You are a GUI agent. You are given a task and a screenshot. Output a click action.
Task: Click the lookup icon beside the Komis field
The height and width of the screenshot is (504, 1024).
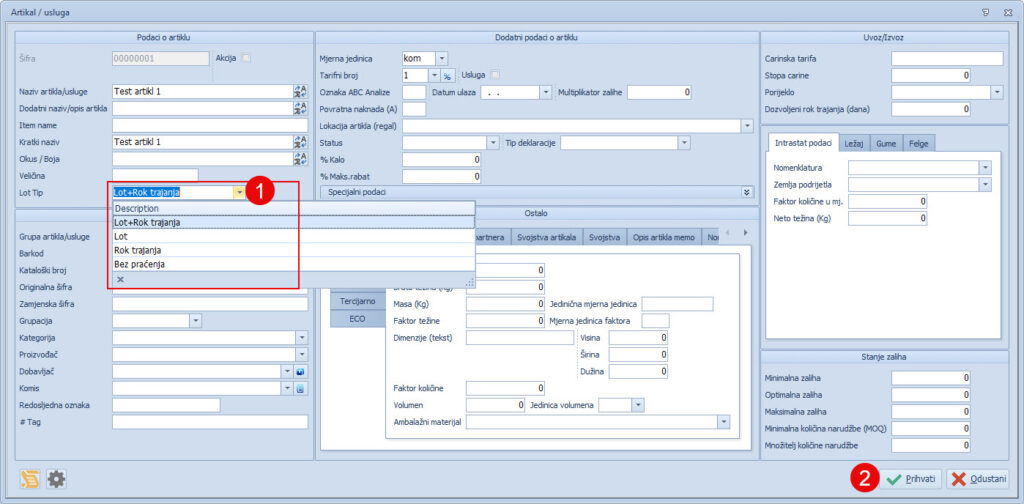click(299, 388)
